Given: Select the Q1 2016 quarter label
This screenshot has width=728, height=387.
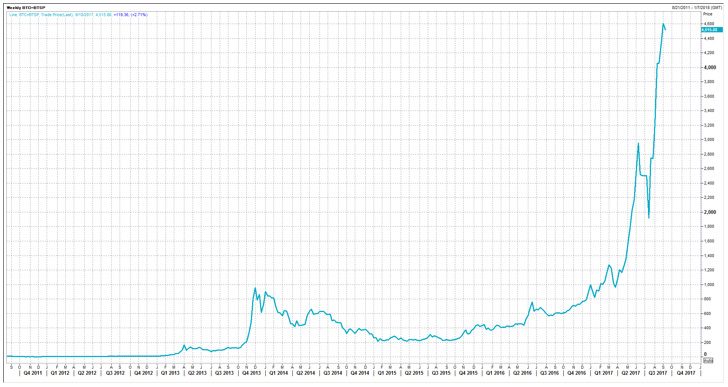Looking at the screenshot, I should pyautogui.click(x=495, y=373).
